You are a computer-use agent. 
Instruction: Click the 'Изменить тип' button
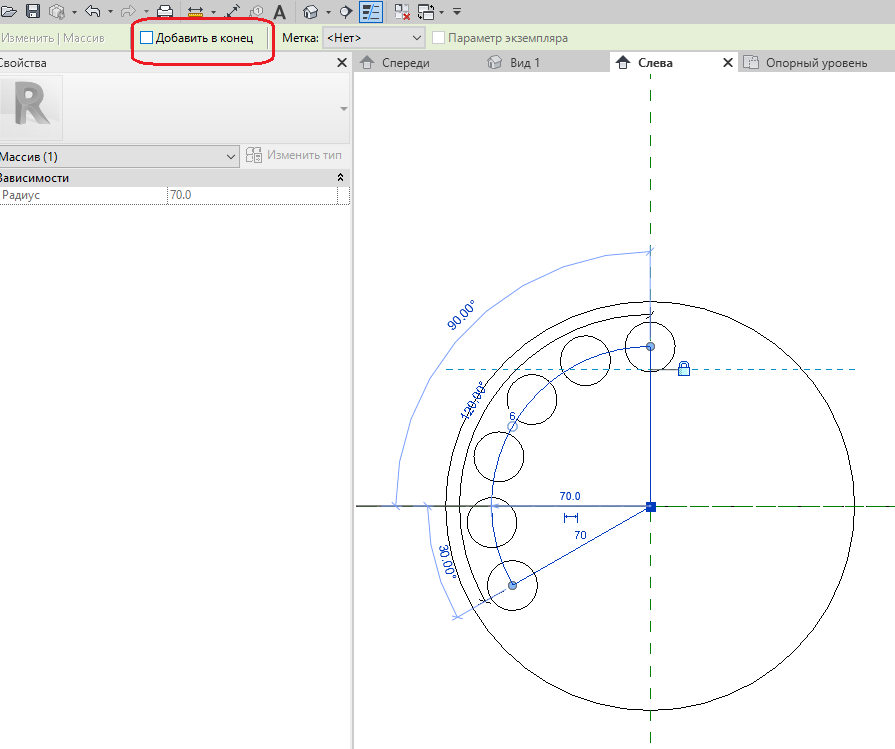pos(293,155)
